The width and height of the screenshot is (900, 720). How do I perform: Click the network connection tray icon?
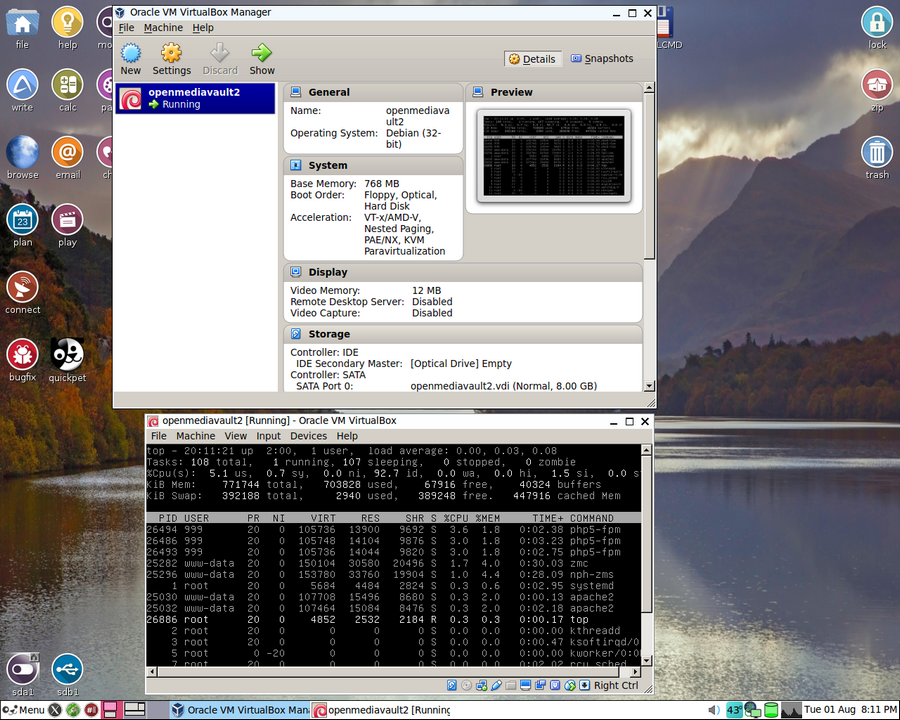pyautogui.click(x=752, y=710)
